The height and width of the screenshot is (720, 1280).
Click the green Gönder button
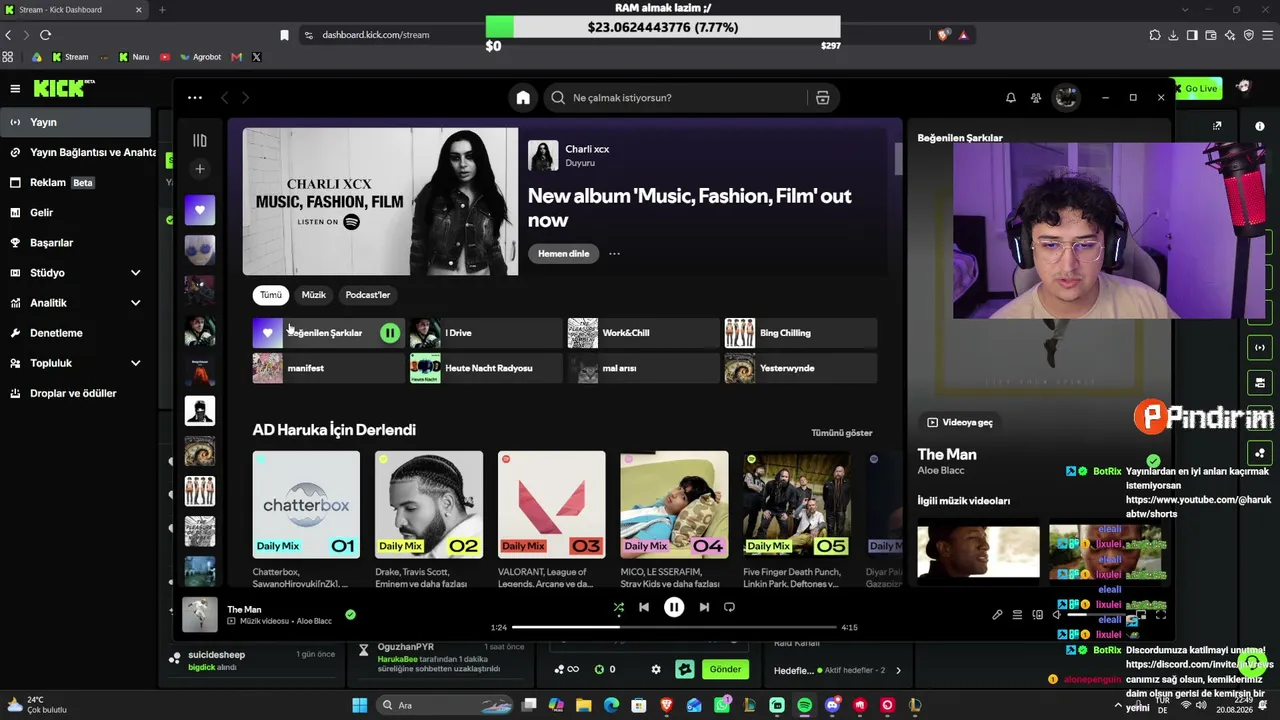coord(725,669)
